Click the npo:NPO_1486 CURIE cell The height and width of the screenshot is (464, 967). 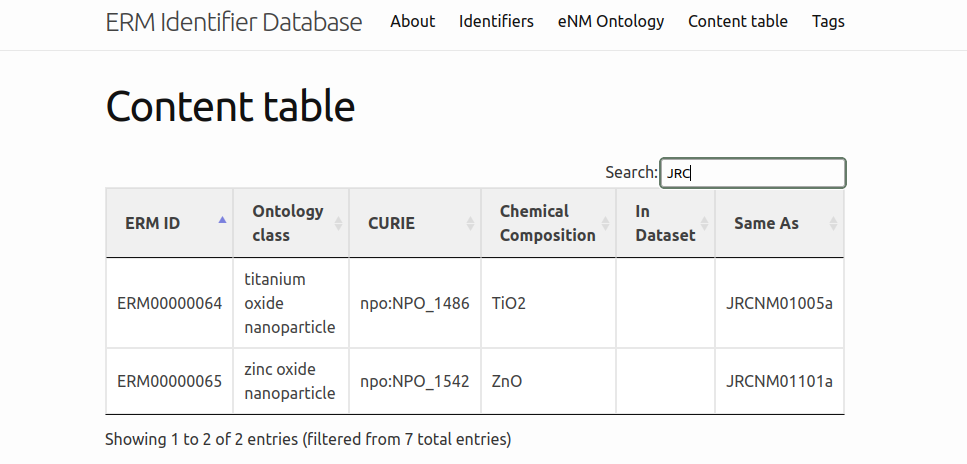click(414, 303)
